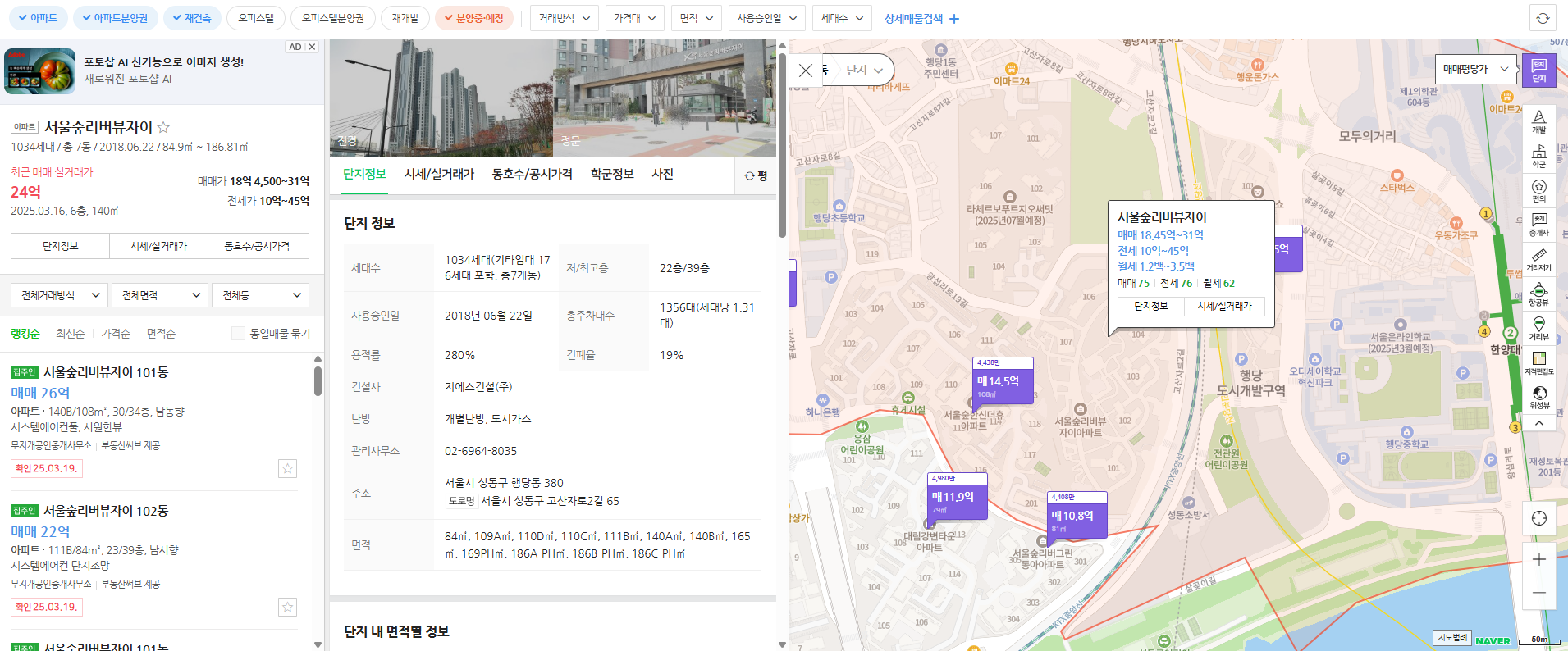Viewport: 1568px width, 651px height.
Task: Open the 사용승인일 dropdown
Action: [767, 18]
